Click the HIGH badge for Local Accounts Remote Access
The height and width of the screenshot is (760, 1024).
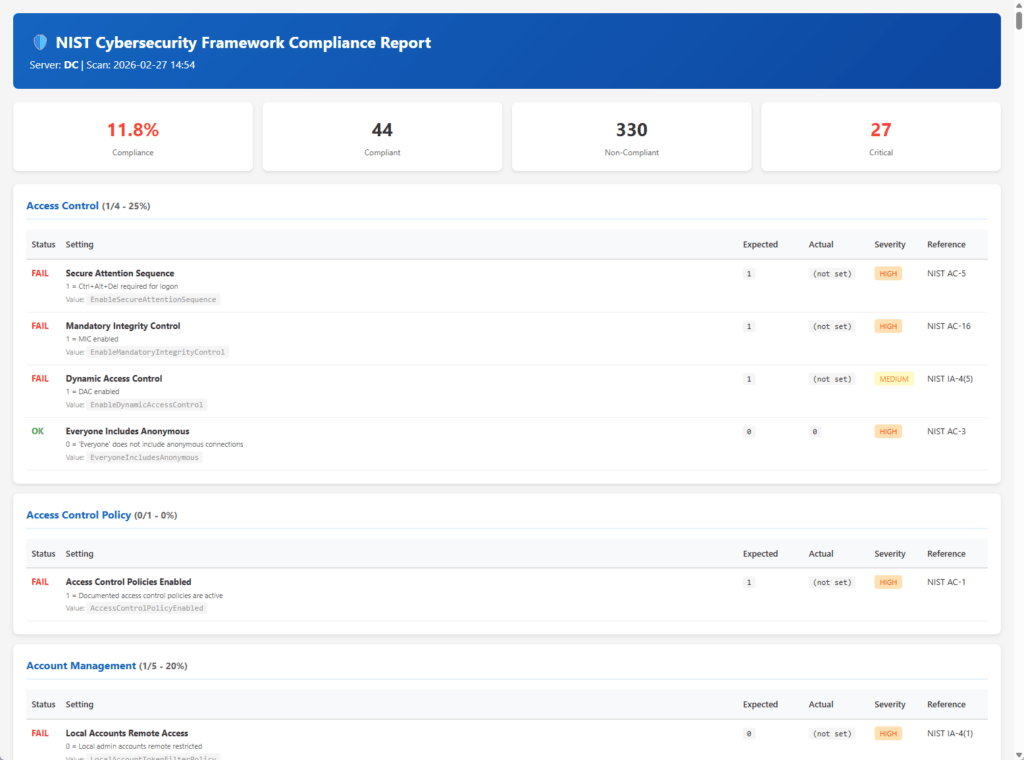pyautogui.click(x=887, y=733)
